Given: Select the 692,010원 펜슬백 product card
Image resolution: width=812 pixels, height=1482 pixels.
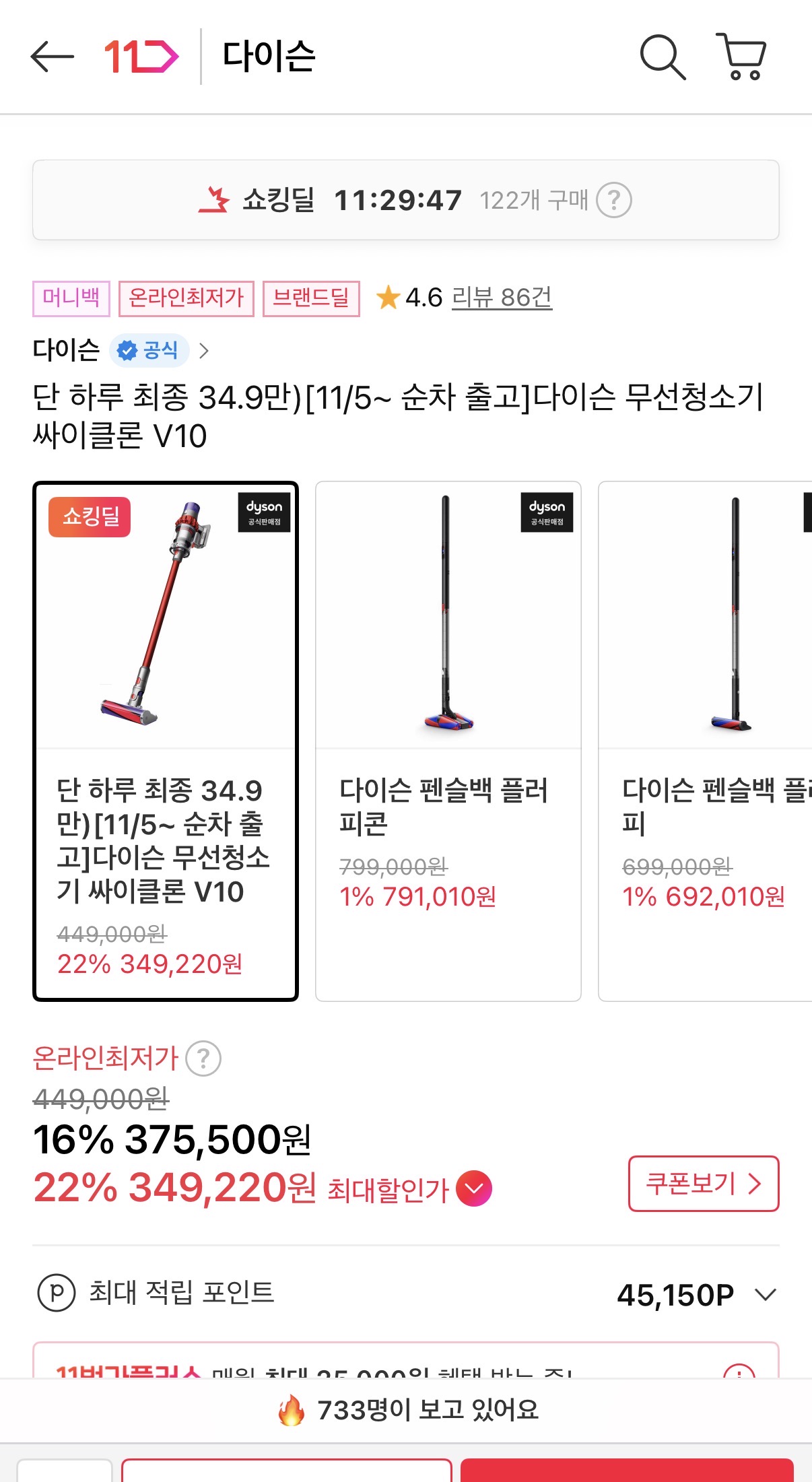Looking at the screenshot, I should (705, 741).
